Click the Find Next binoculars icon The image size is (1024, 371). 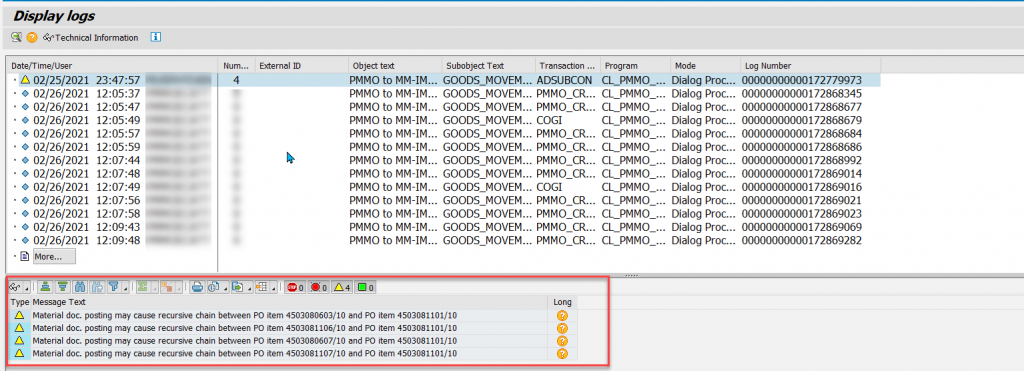point(97,287)
